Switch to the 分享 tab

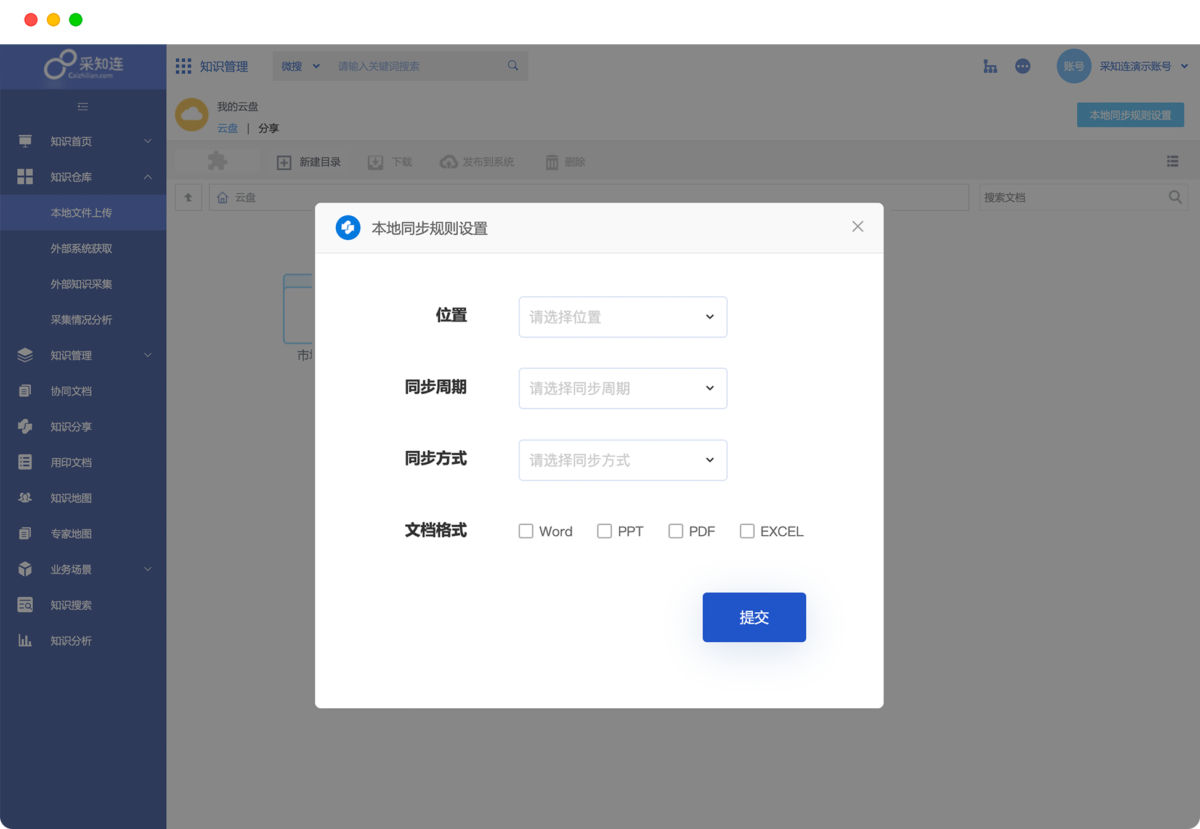pyautogui.click(x=269, y=128)
